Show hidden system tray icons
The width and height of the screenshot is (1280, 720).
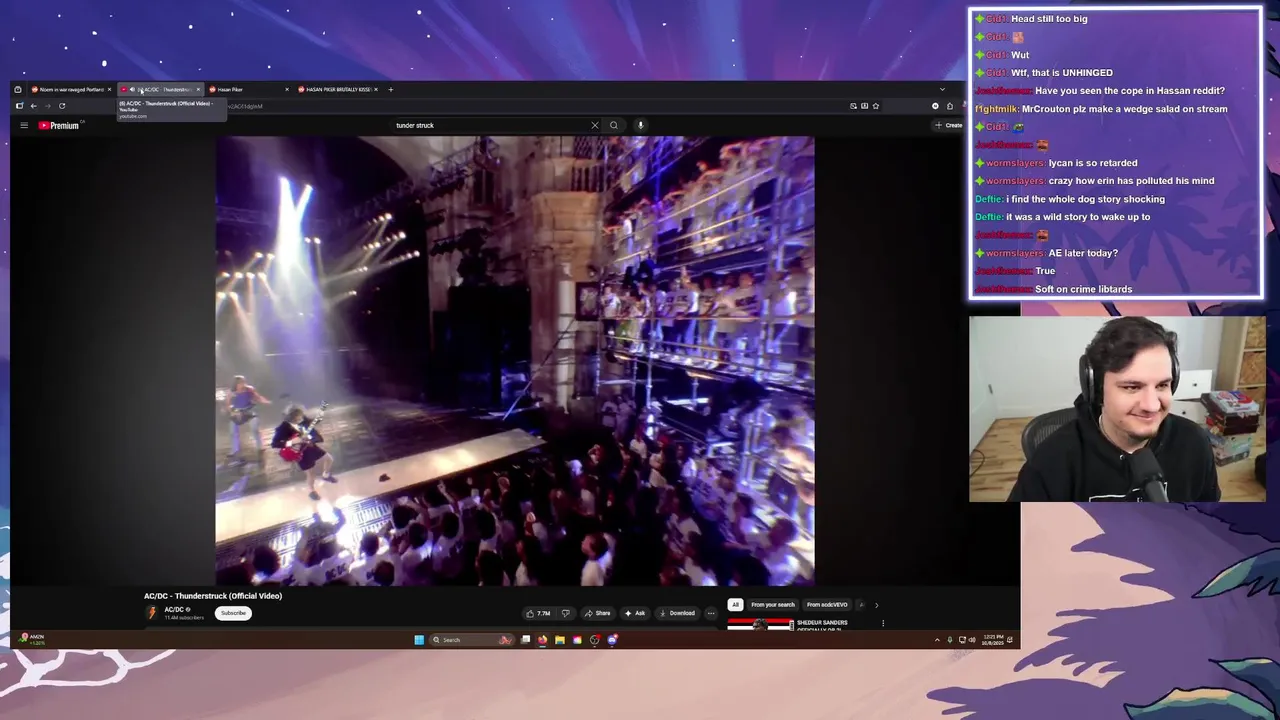(937, 640)
